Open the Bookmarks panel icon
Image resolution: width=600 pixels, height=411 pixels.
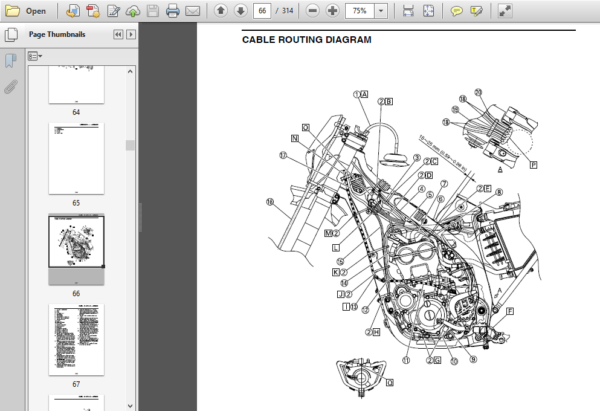pyautogui.click(x=11, y=60)
